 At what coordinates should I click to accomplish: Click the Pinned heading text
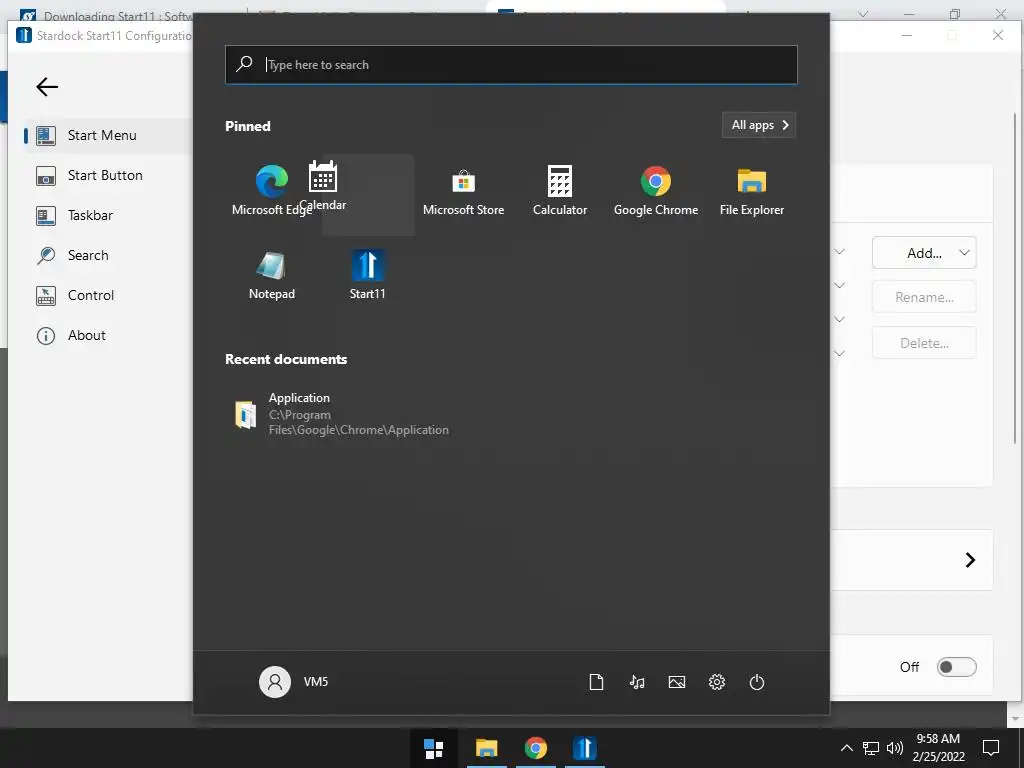point(248,126)
